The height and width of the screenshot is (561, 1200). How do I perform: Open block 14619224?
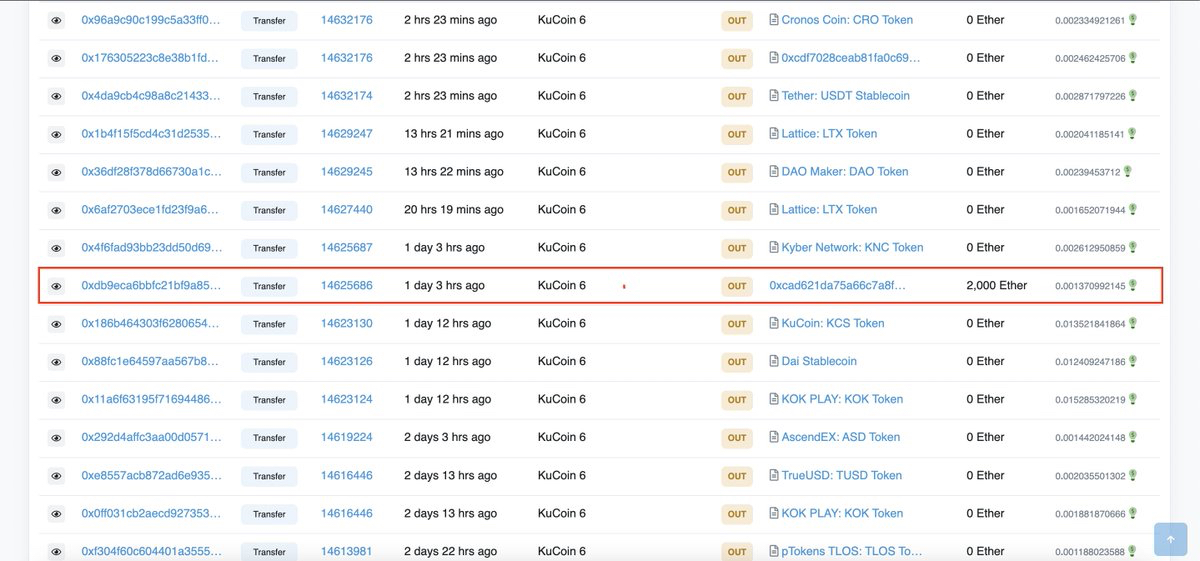[x=347, y=438]
